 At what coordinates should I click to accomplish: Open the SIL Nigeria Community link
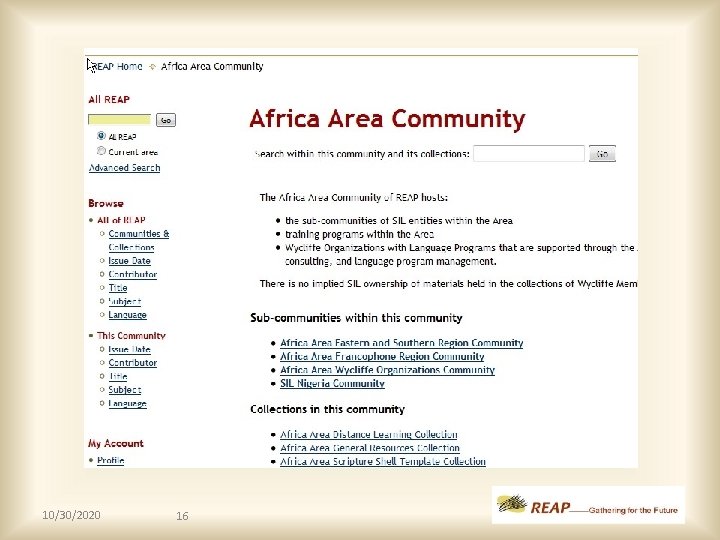coord(332,383)
